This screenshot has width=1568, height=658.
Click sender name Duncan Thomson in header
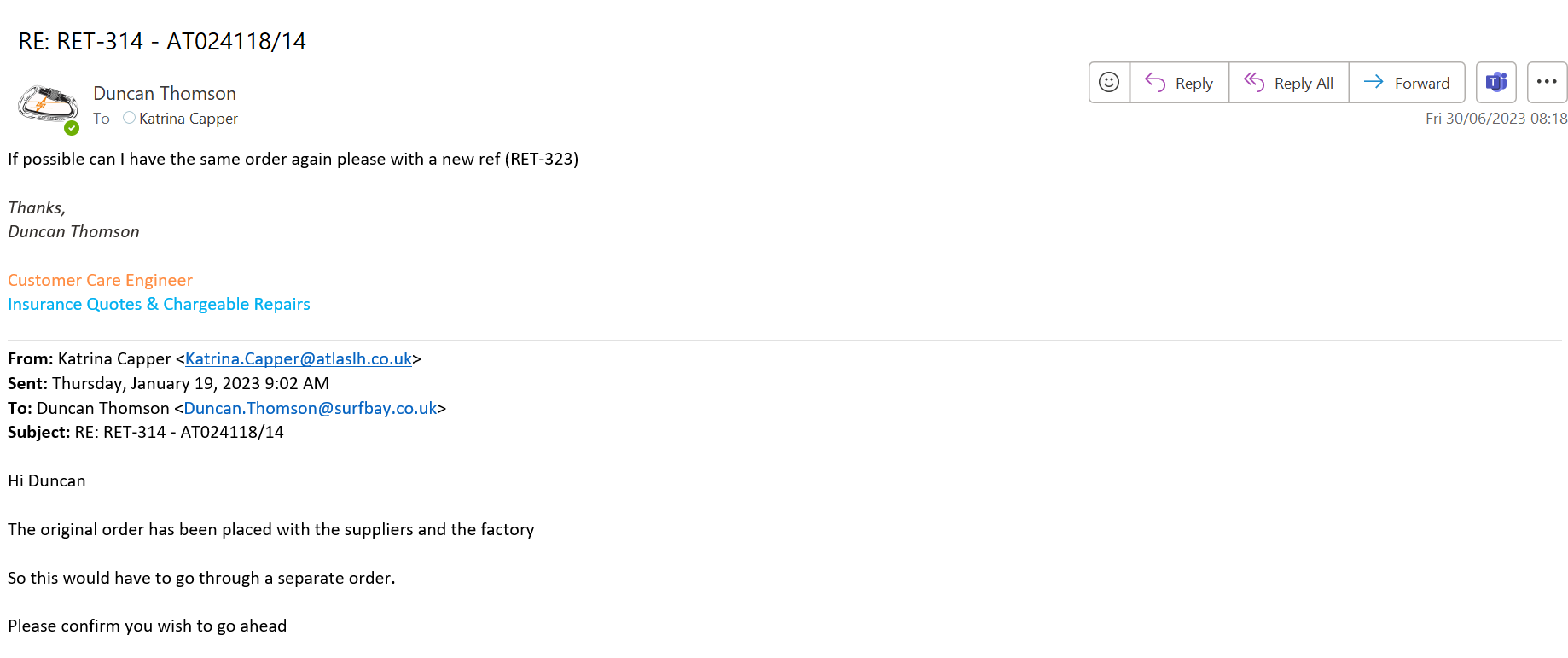[165, 94]
